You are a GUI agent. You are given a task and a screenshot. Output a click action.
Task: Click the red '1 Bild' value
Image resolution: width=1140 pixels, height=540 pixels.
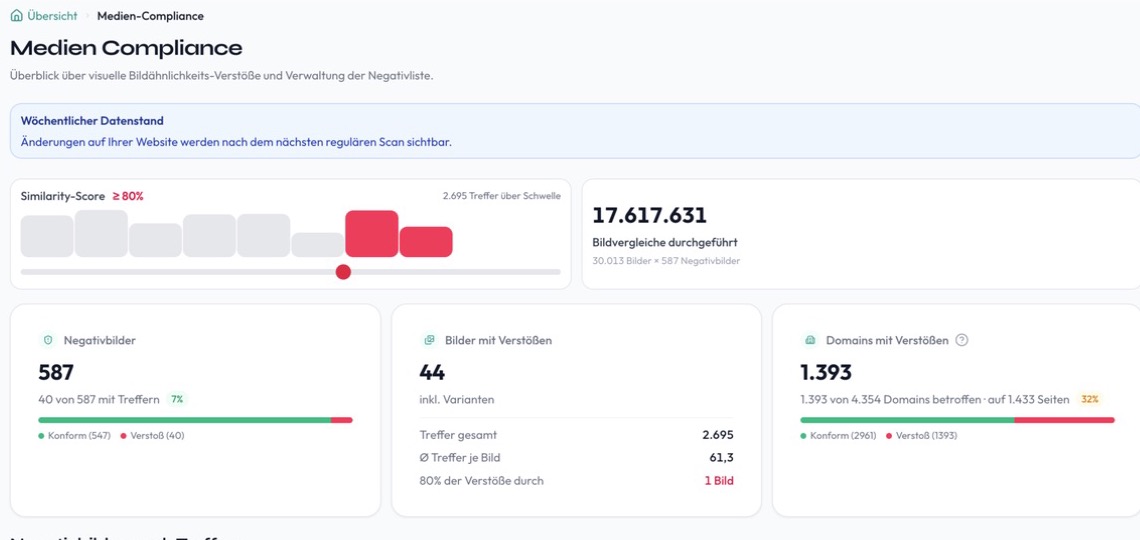point(719,480)
